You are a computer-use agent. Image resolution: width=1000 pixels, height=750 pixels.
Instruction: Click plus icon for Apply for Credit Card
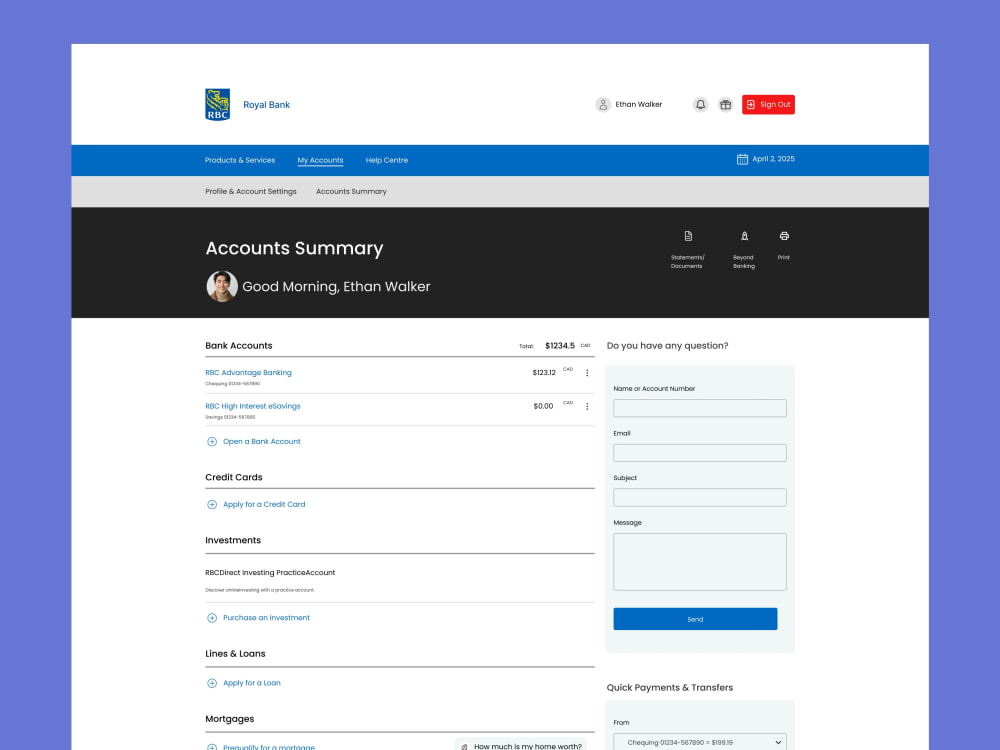coord(212,504)
